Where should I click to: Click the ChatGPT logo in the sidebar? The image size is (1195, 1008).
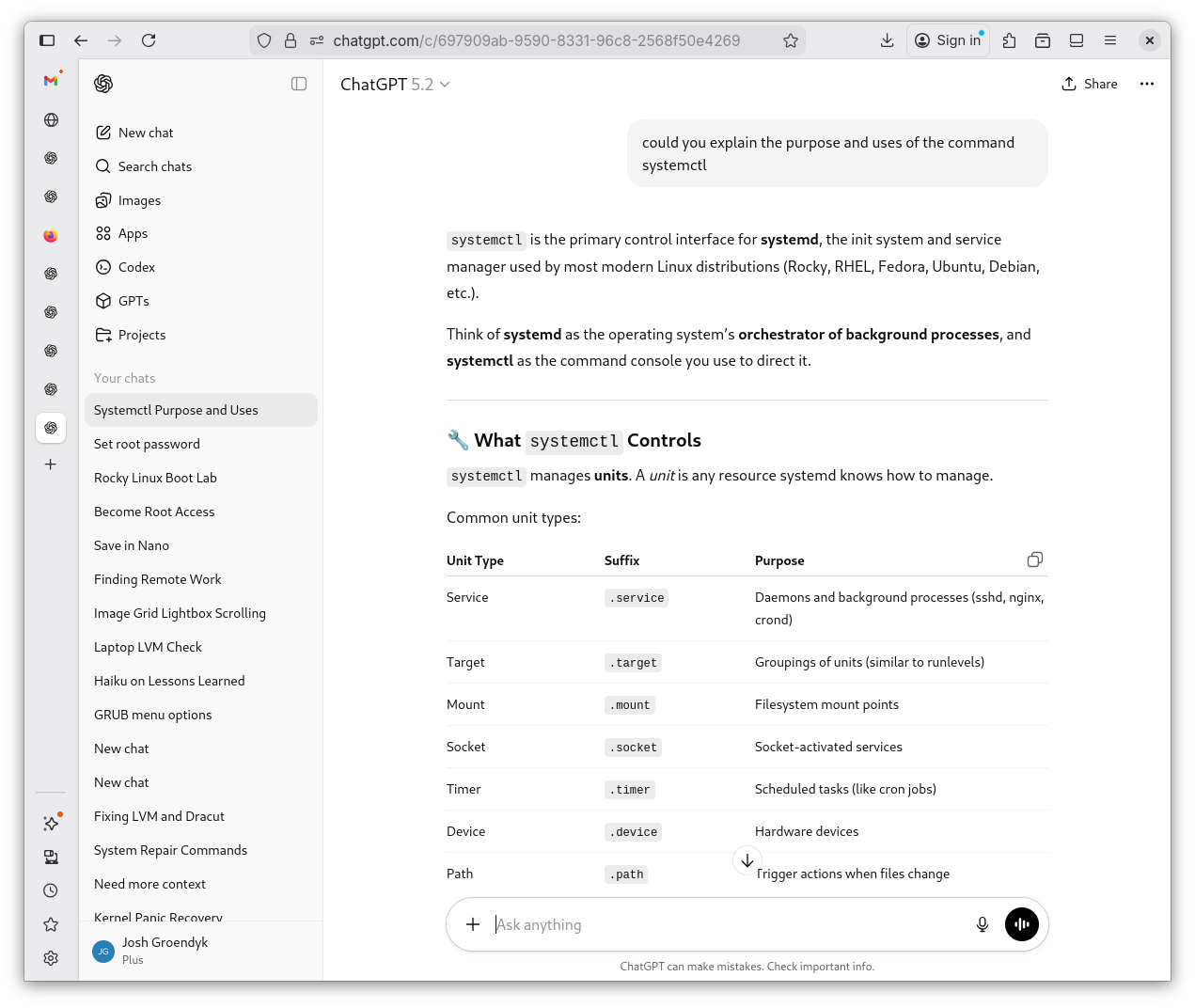coord(103,84)
